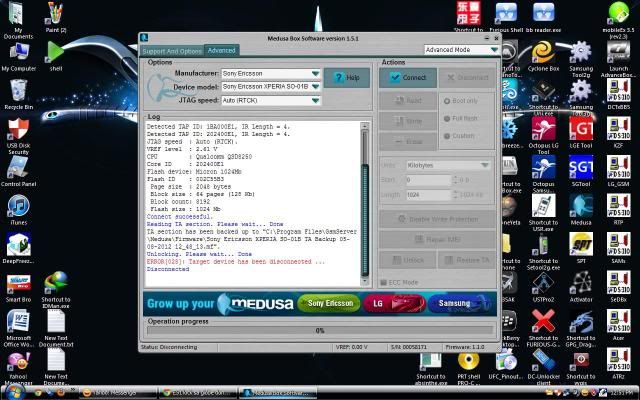640x400 pixels.
Task: Click the Disable Write Protection button
Action: [438, 219]
